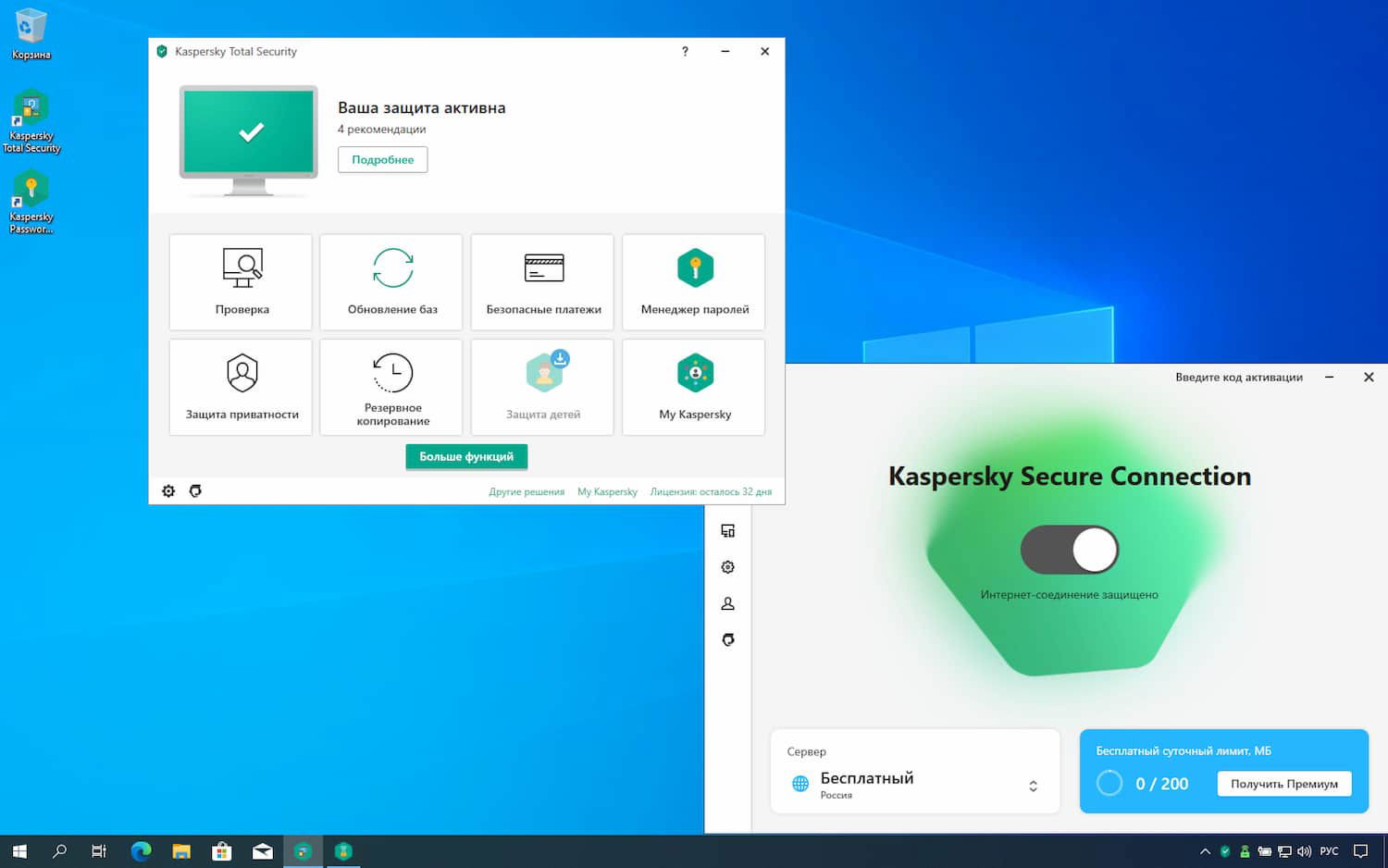Click the Подробнее button
This screenshot has width=1388, height=868.
coord(382,160)
